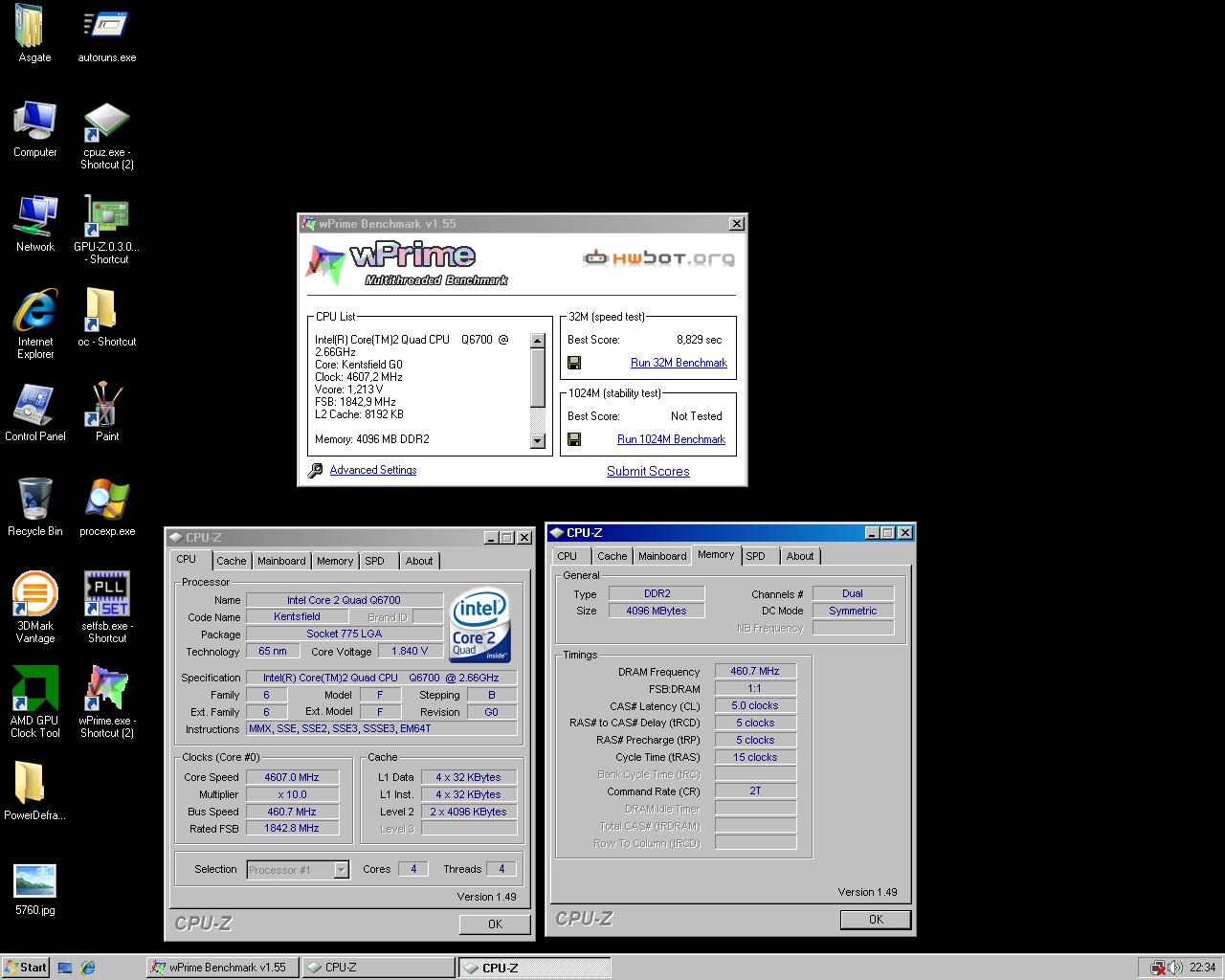The image size is (1225, 980).
Task: Open AMD GPU Clock Tool icon
Action: point(34,702)
